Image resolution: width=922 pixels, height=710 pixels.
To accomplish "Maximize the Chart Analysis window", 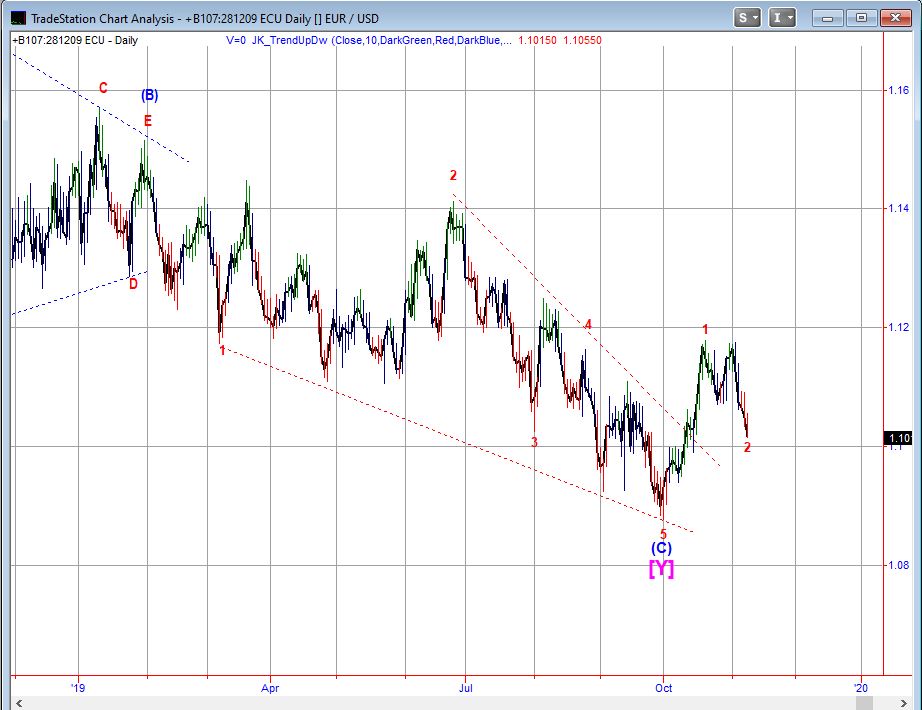I will click(x=861, y=18).
